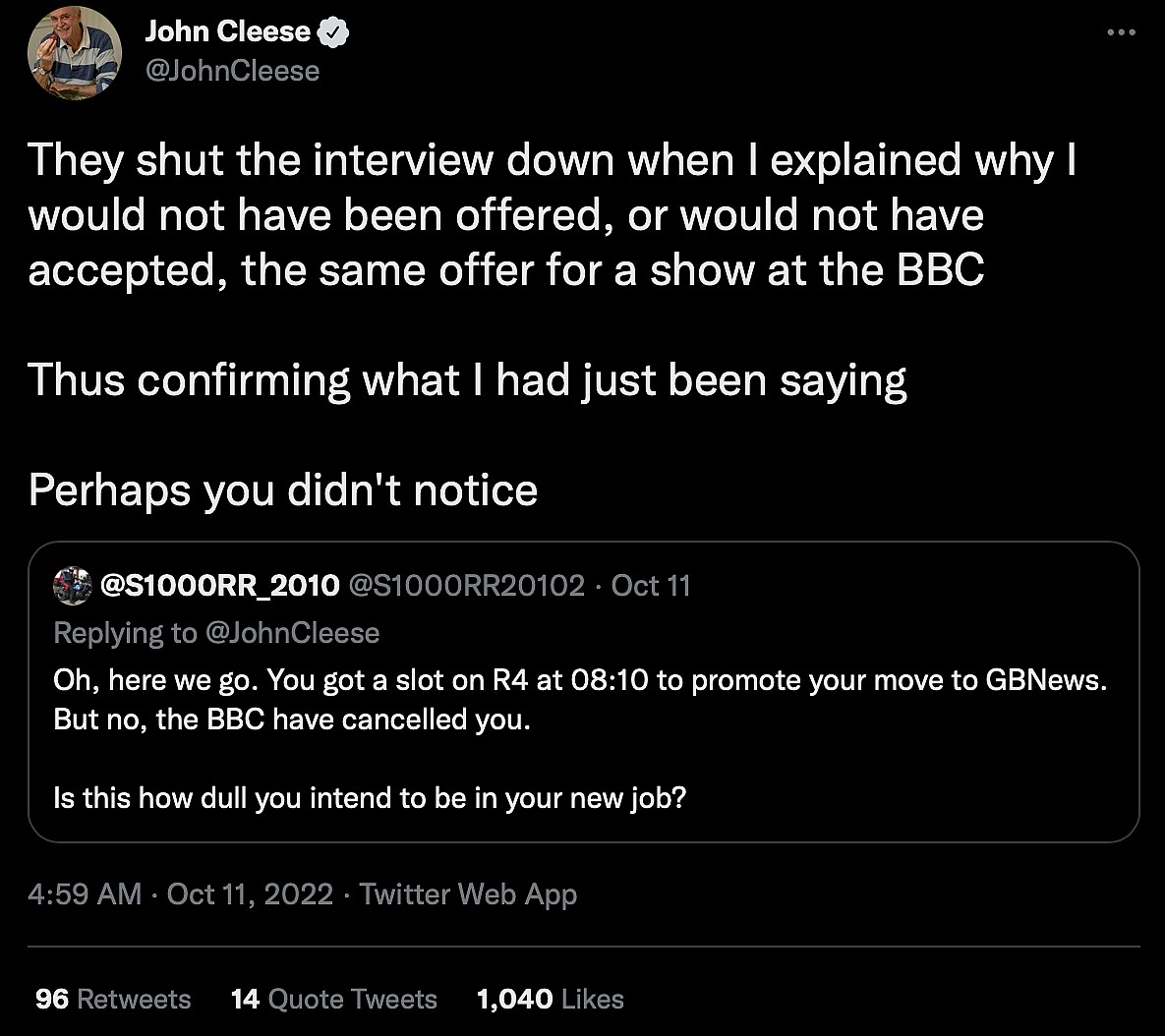Click the verified badge beside John Cleese

click(334, 32)
